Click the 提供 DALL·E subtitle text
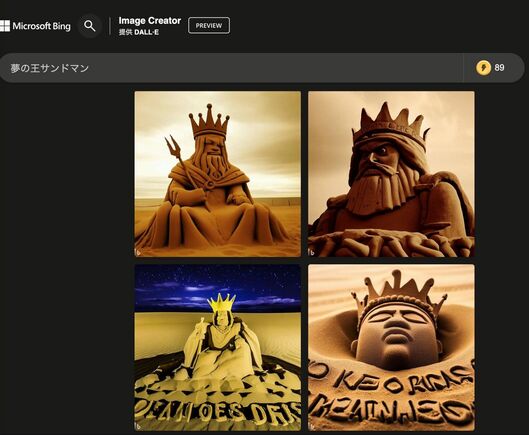This screenshot has width=529, height=435. click(x=139, y=32)
